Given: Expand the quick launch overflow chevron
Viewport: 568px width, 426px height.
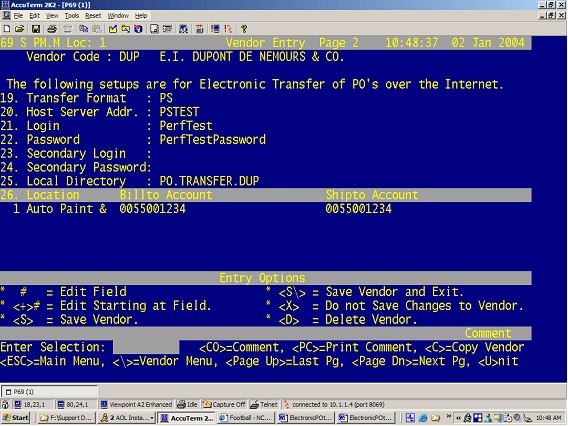Looking at the screenshot, I should pyautogui.click(x=449, y=417).
